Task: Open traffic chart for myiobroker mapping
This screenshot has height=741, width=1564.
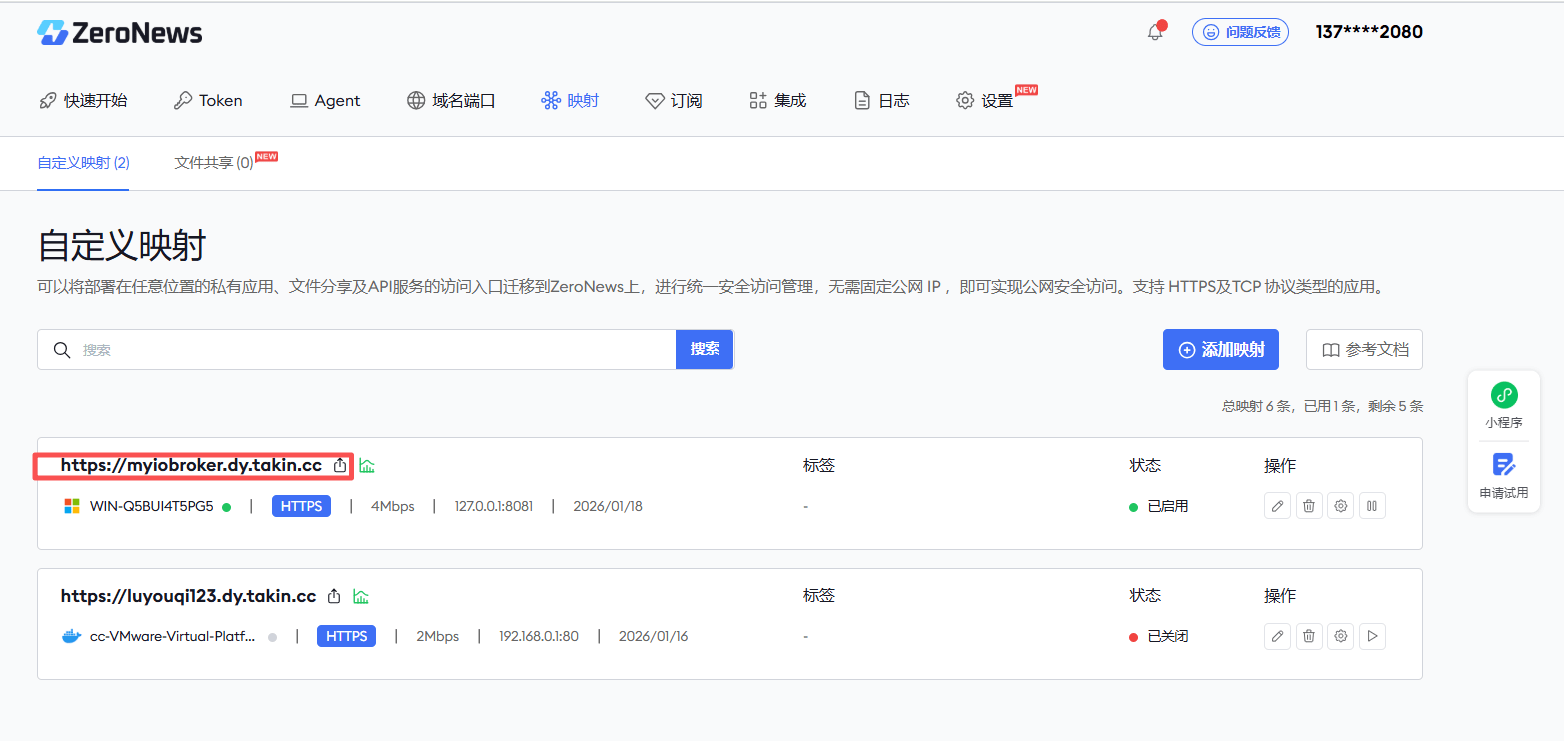Action: coord(367,465)
